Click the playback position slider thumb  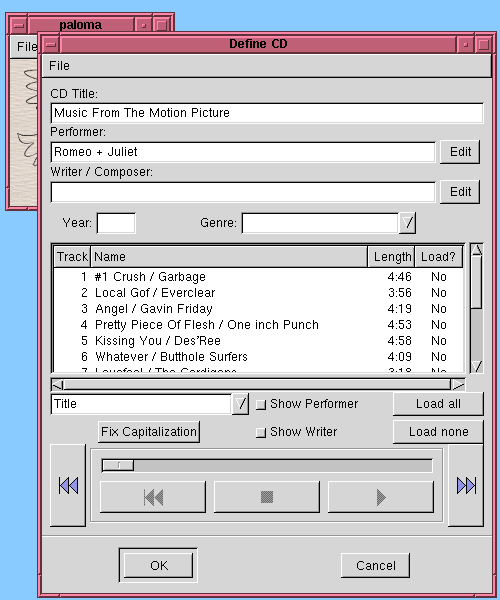pyautogui.click(x=118, y=466)
